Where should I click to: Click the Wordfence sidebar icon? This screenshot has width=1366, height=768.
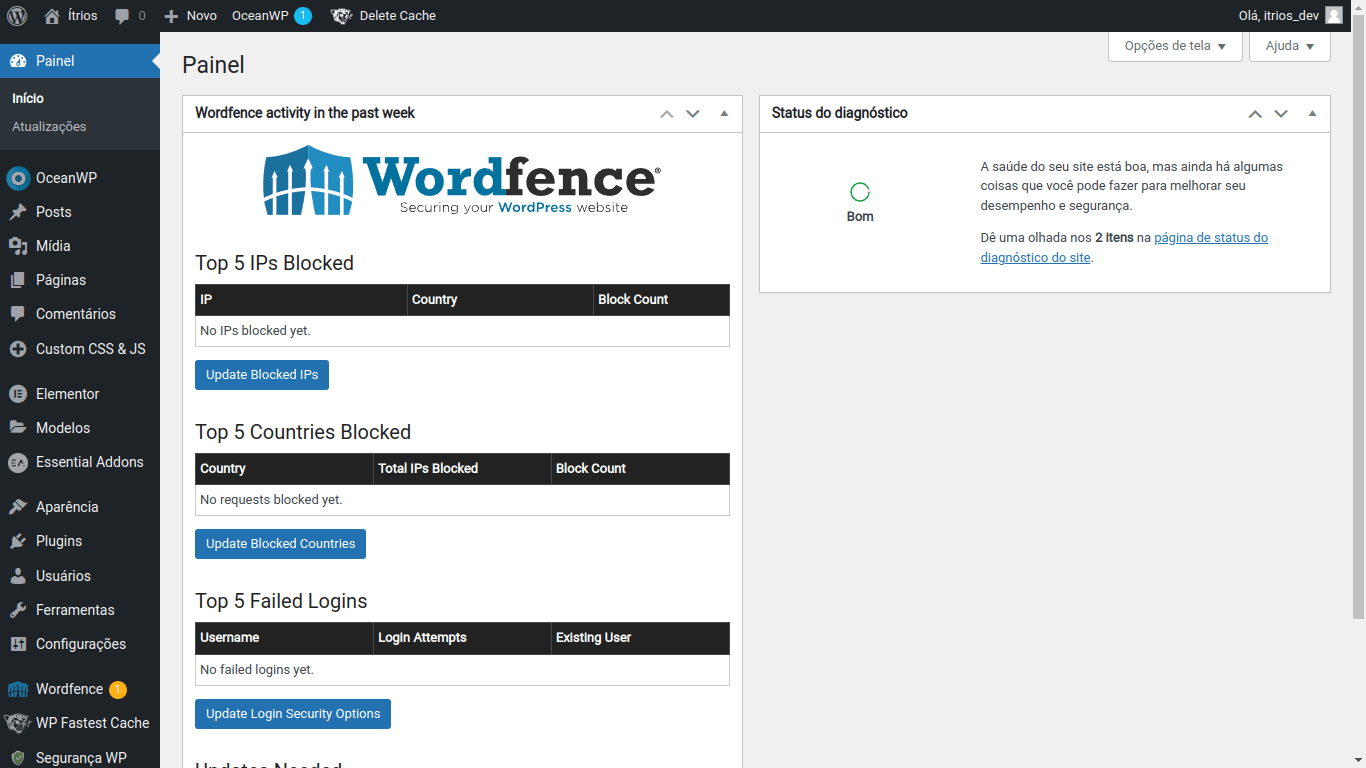coord(17,689)
